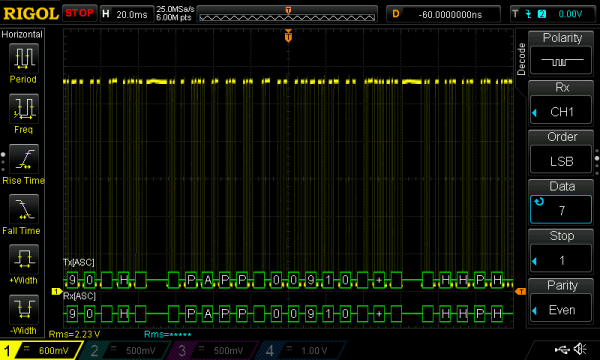The height and width of the screenshot is (360, 600).
Task: Click the delay -60.0000000ns field
Action: (443, 14)
